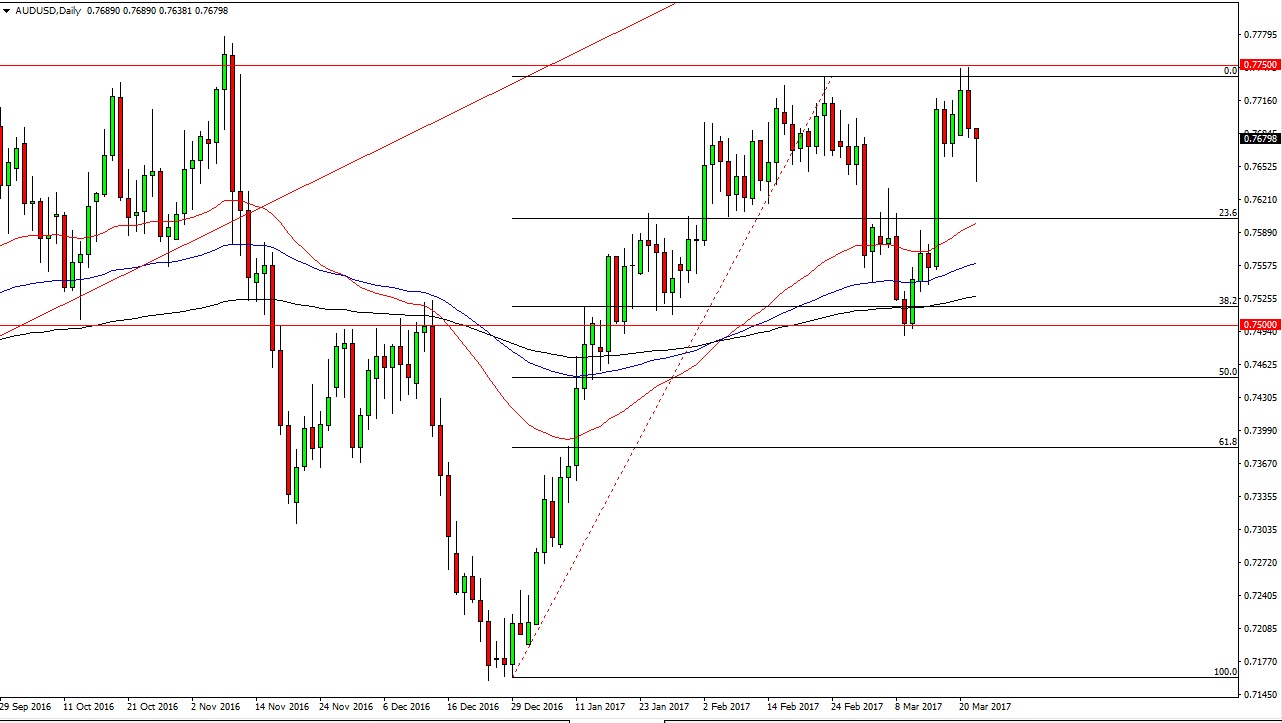Click the Fibonacci 23.6 level label
The height and width of the screenshot is (723, 1282).
pos(1228,213)
